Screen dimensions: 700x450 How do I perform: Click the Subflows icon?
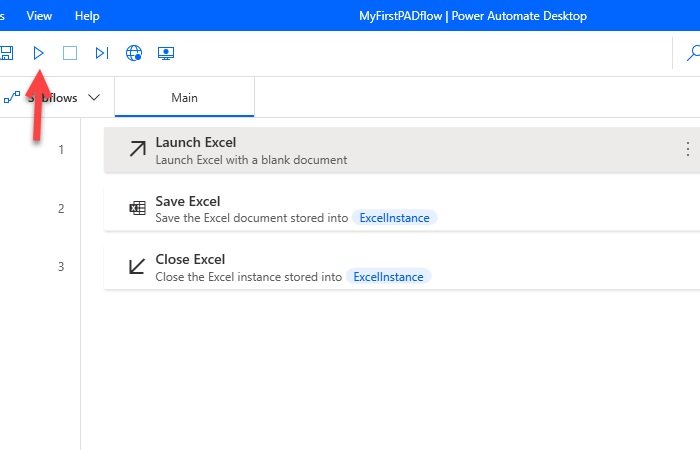pyautogui.click(x=12, y=97)
